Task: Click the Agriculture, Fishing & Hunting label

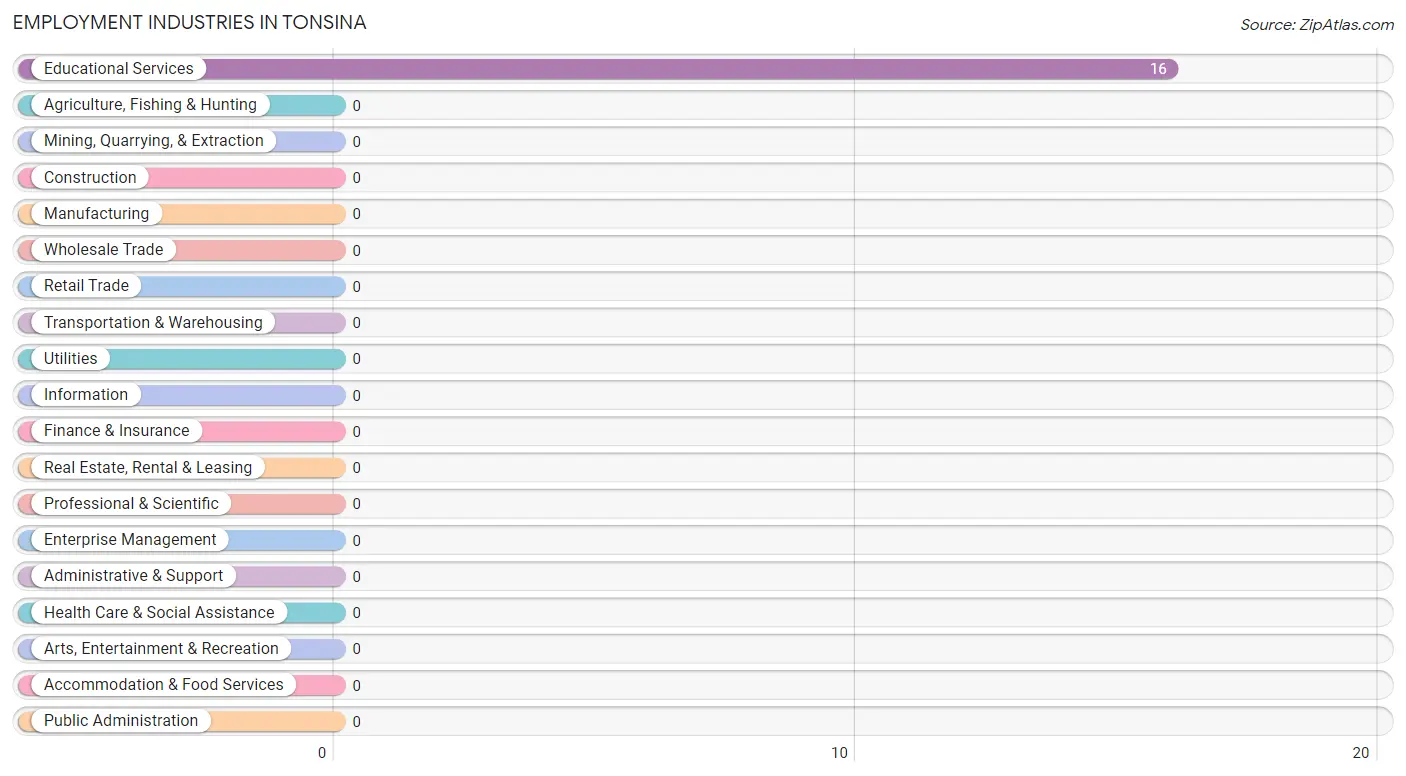Action: (x=150, y=105)
